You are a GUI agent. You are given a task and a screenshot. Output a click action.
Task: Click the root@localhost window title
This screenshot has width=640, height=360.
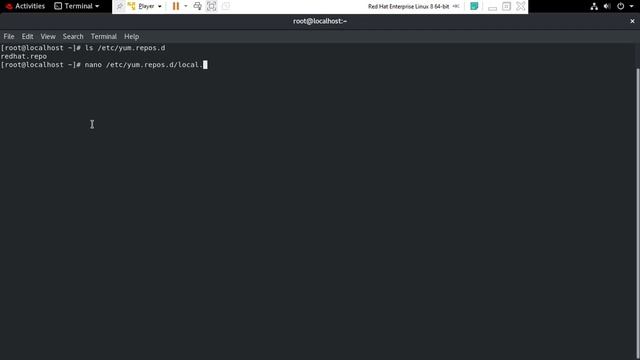pos(320,21)
